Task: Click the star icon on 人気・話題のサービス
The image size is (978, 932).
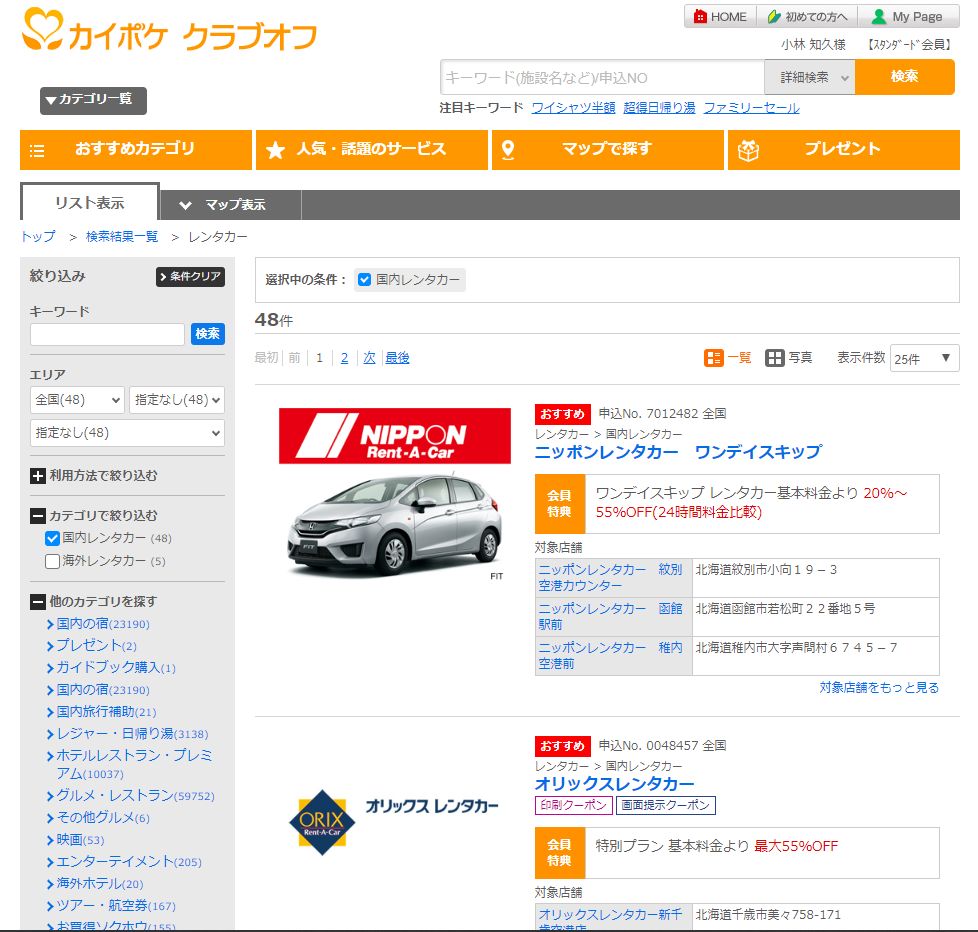Action: [x=275, y=150]
